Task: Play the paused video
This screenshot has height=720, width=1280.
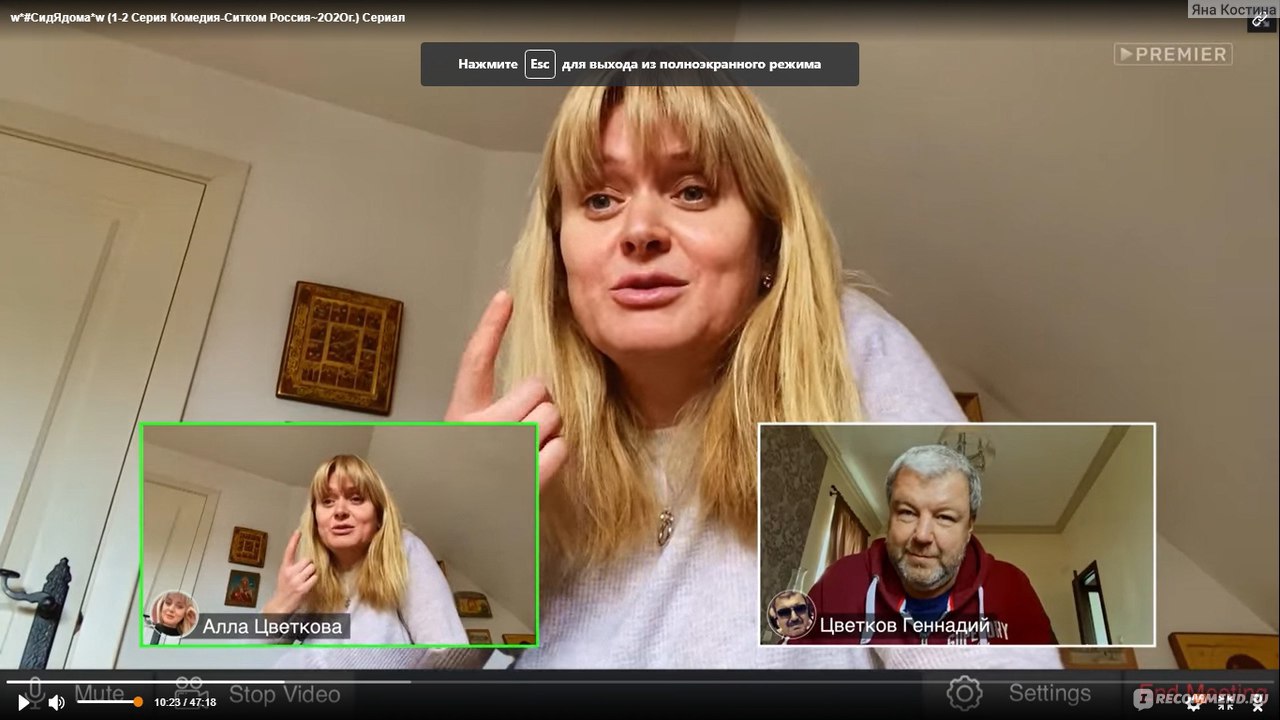Action: pos(24,702)
